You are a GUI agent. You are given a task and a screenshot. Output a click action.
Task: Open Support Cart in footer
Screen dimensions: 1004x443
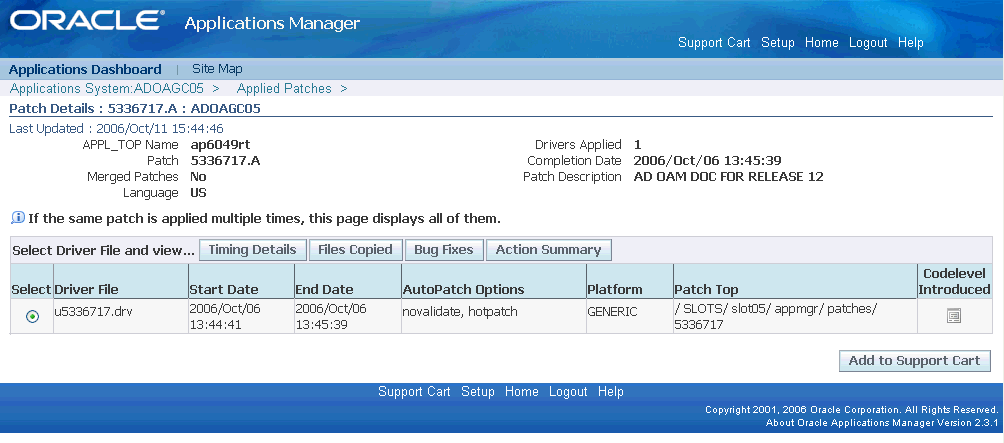[414, 391]
